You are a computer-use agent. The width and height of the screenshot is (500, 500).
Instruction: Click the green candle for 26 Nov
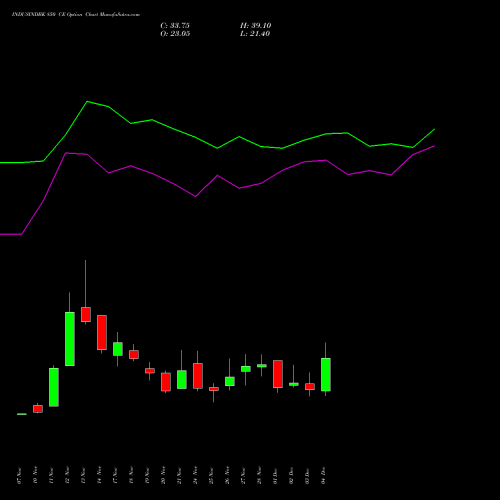coord(230,381)
